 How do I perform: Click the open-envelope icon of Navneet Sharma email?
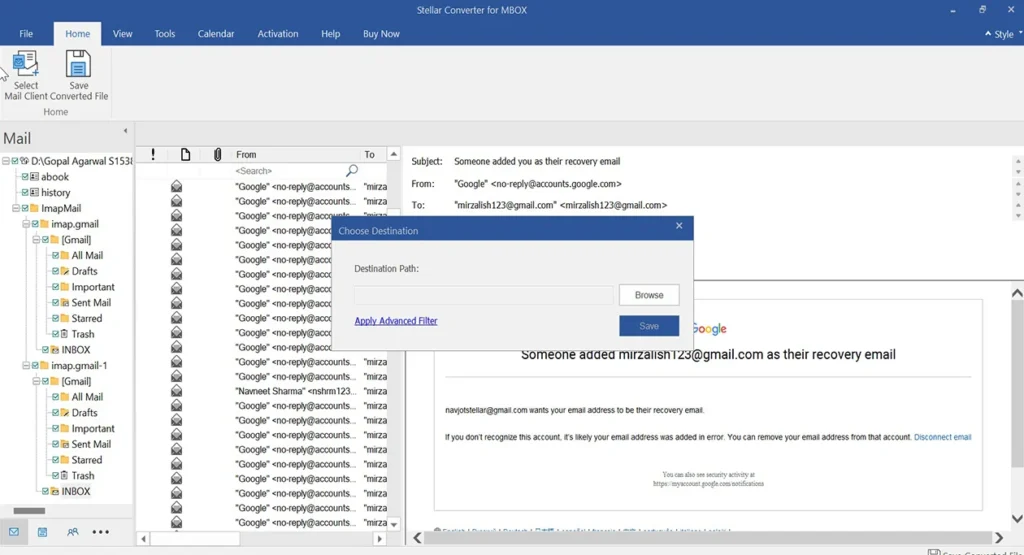176,391
